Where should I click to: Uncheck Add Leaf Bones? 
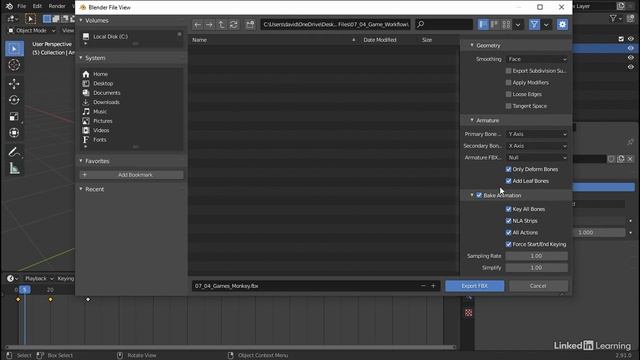[509, 181]
